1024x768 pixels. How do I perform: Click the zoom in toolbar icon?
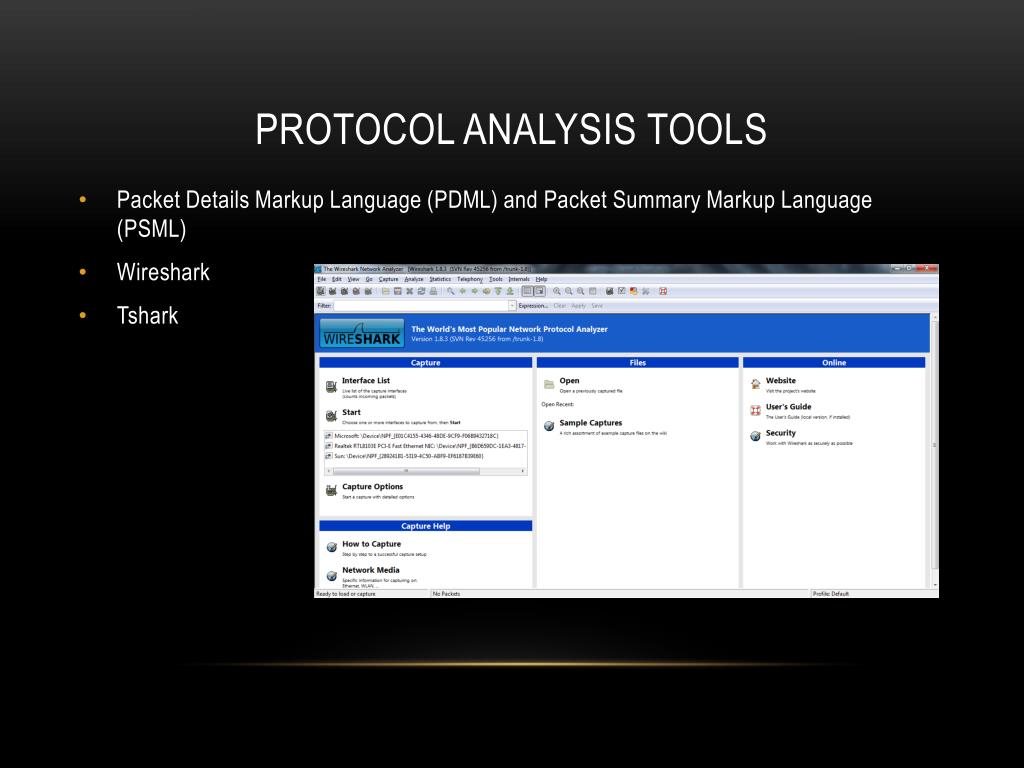[x=556, y=291]
